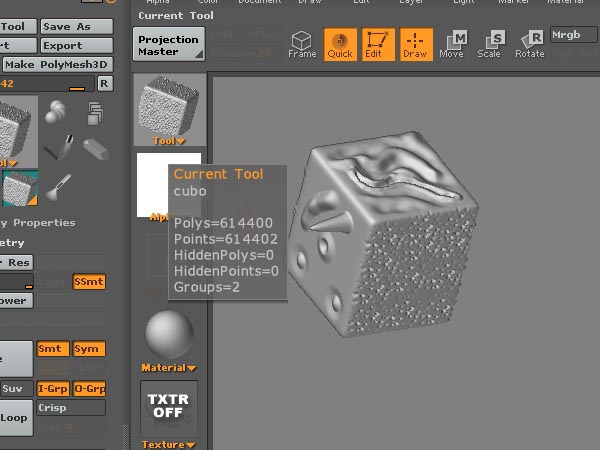
Task: Open the Alpha menu
Action: tap(158, 2)
